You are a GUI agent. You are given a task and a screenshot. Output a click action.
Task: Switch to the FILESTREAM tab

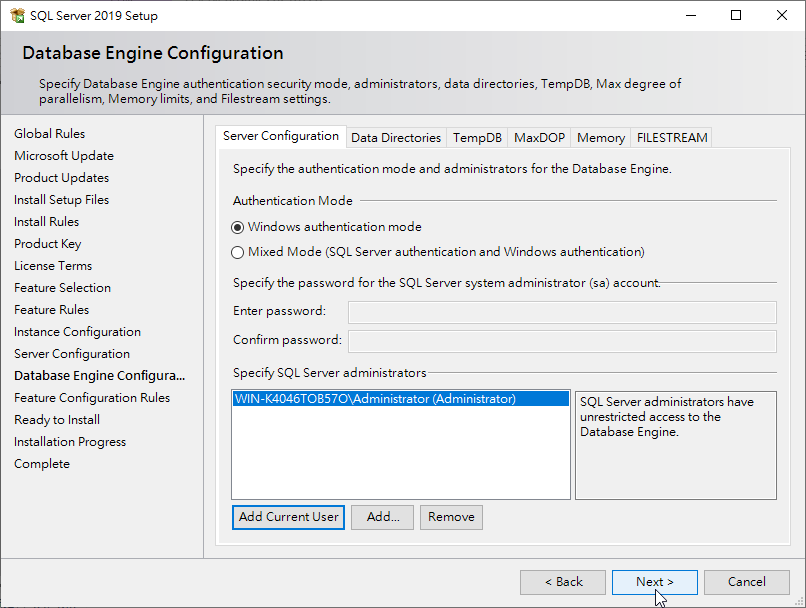point(671,138)
